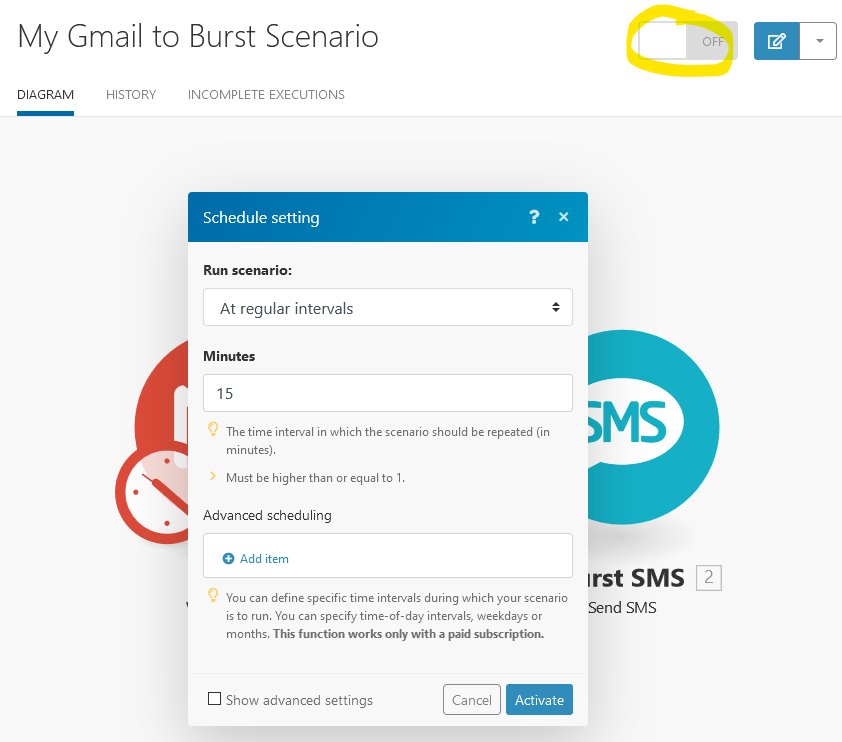
Task: Open the Run scenario dropdown
Action: [x=388, y=307]
